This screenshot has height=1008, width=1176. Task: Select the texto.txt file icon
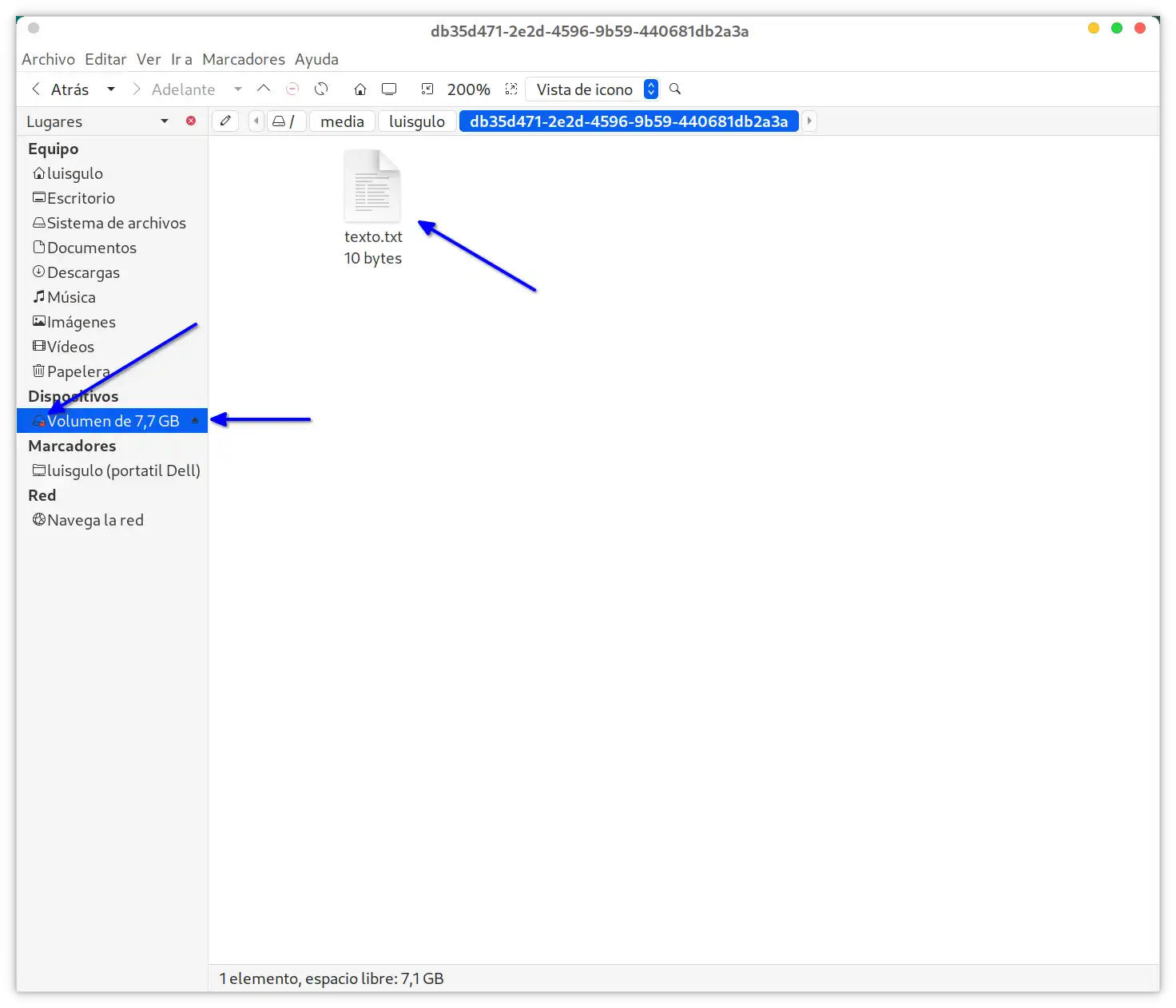click(x=372, y=186)
